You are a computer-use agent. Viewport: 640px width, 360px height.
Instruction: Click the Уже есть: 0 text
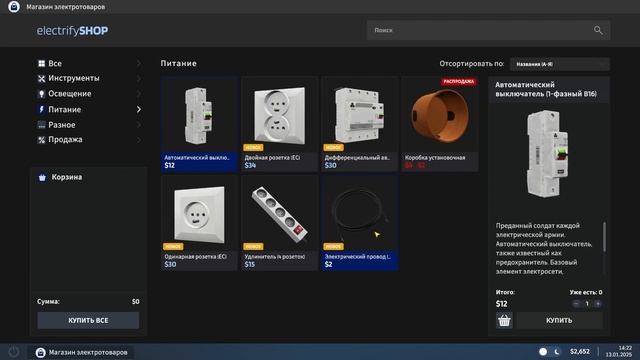pyautogui.click(x=586, y=292)
